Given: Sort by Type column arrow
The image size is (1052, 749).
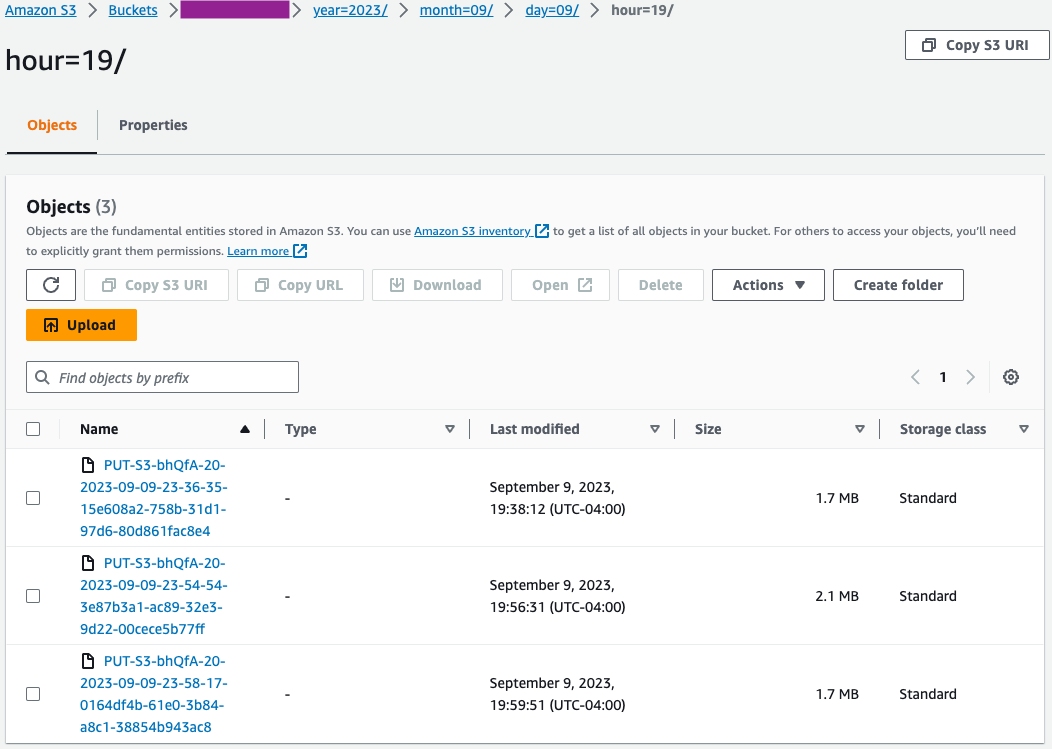Looking at the screenshot, I should pos(450,430).
